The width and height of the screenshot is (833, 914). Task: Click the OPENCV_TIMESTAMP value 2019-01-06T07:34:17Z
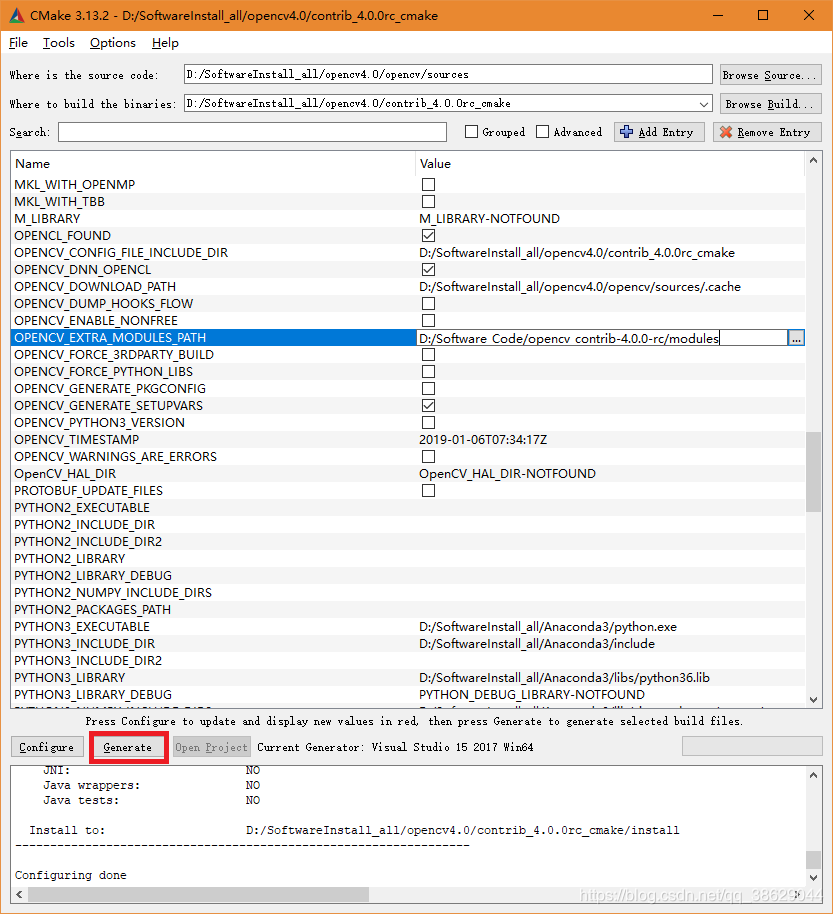[483, 440]
